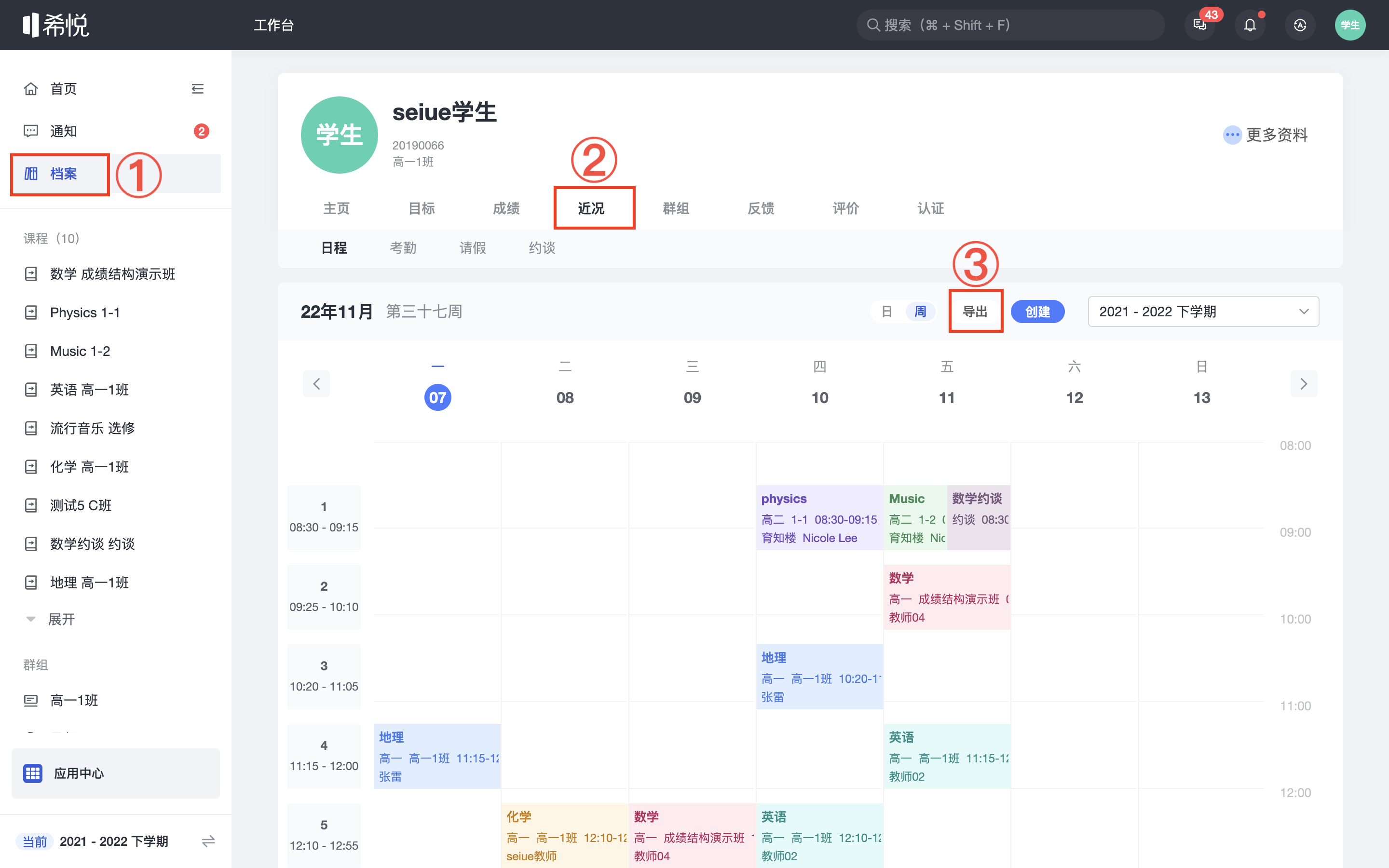Click the 通知 message icon in sidebar
1389x868 pixels.
(x=31, y=132)
